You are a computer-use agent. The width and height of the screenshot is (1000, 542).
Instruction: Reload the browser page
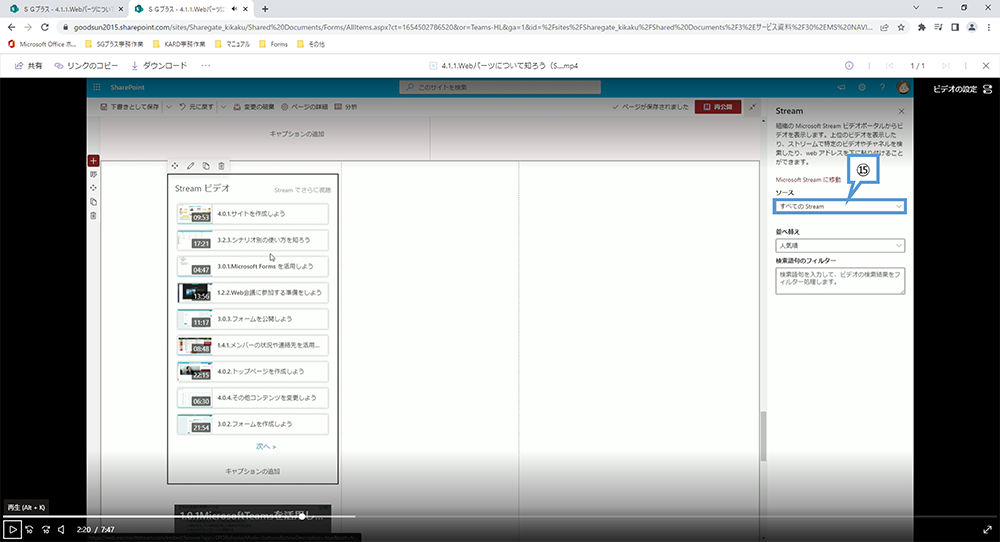45,27
